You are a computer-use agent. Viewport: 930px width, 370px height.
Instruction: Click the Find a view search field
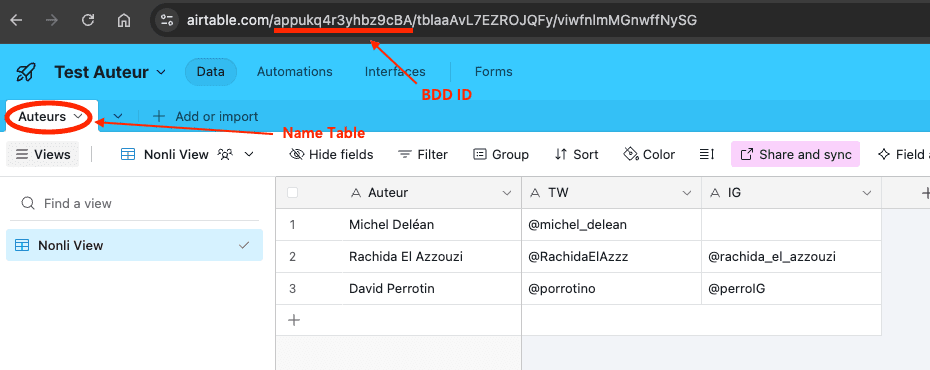(134, 203)
